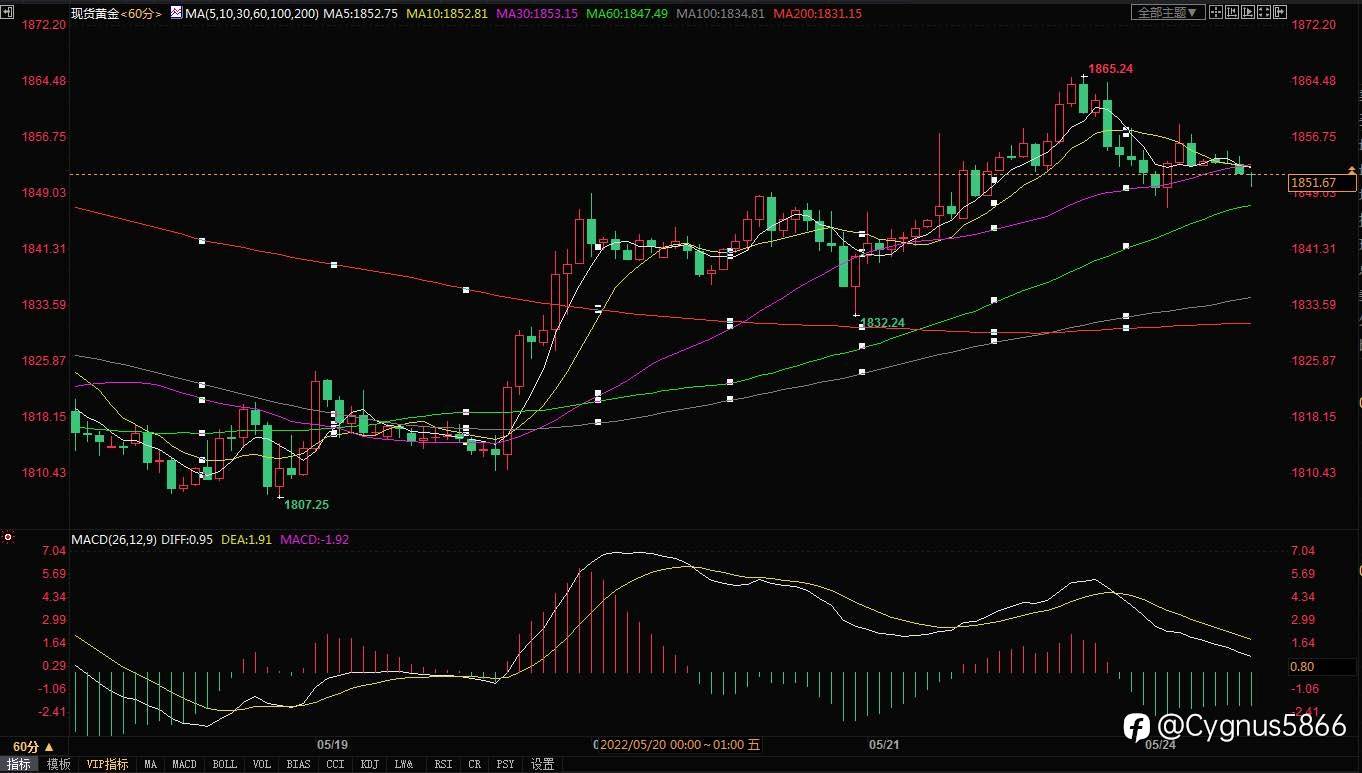Screen dimensions: 1362x773
Task: Click the small red circle icon beside MACD panel
Action: (8, 537)
